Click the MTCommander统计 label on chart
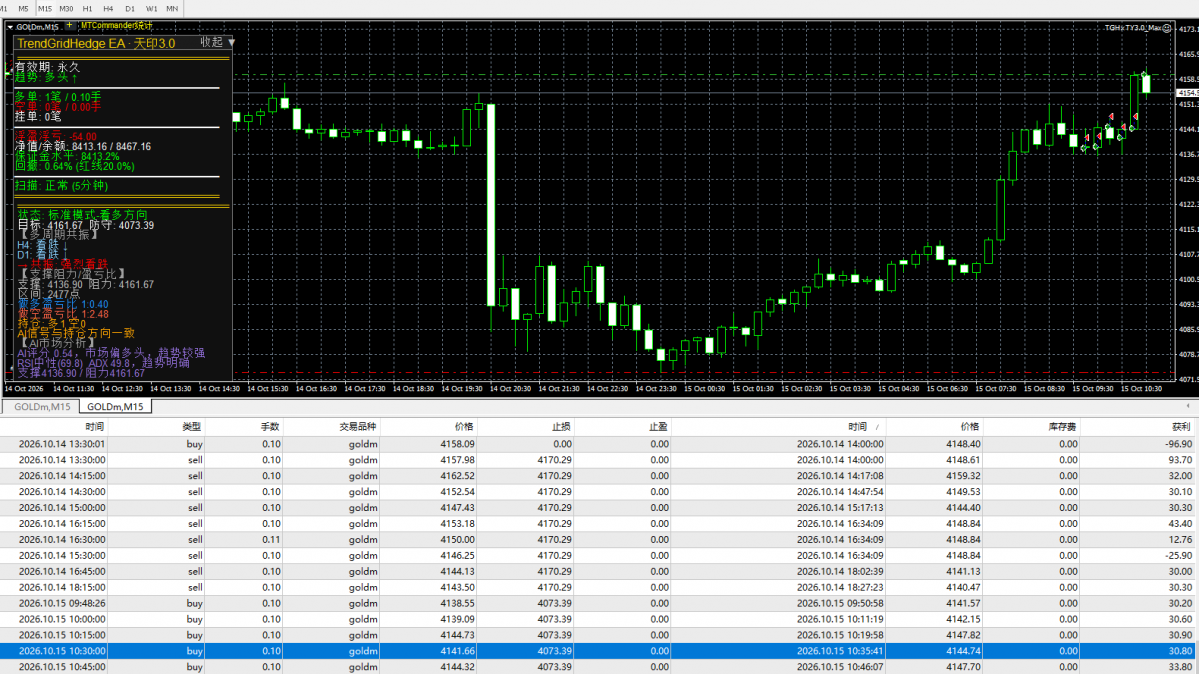 click(117, 26)
